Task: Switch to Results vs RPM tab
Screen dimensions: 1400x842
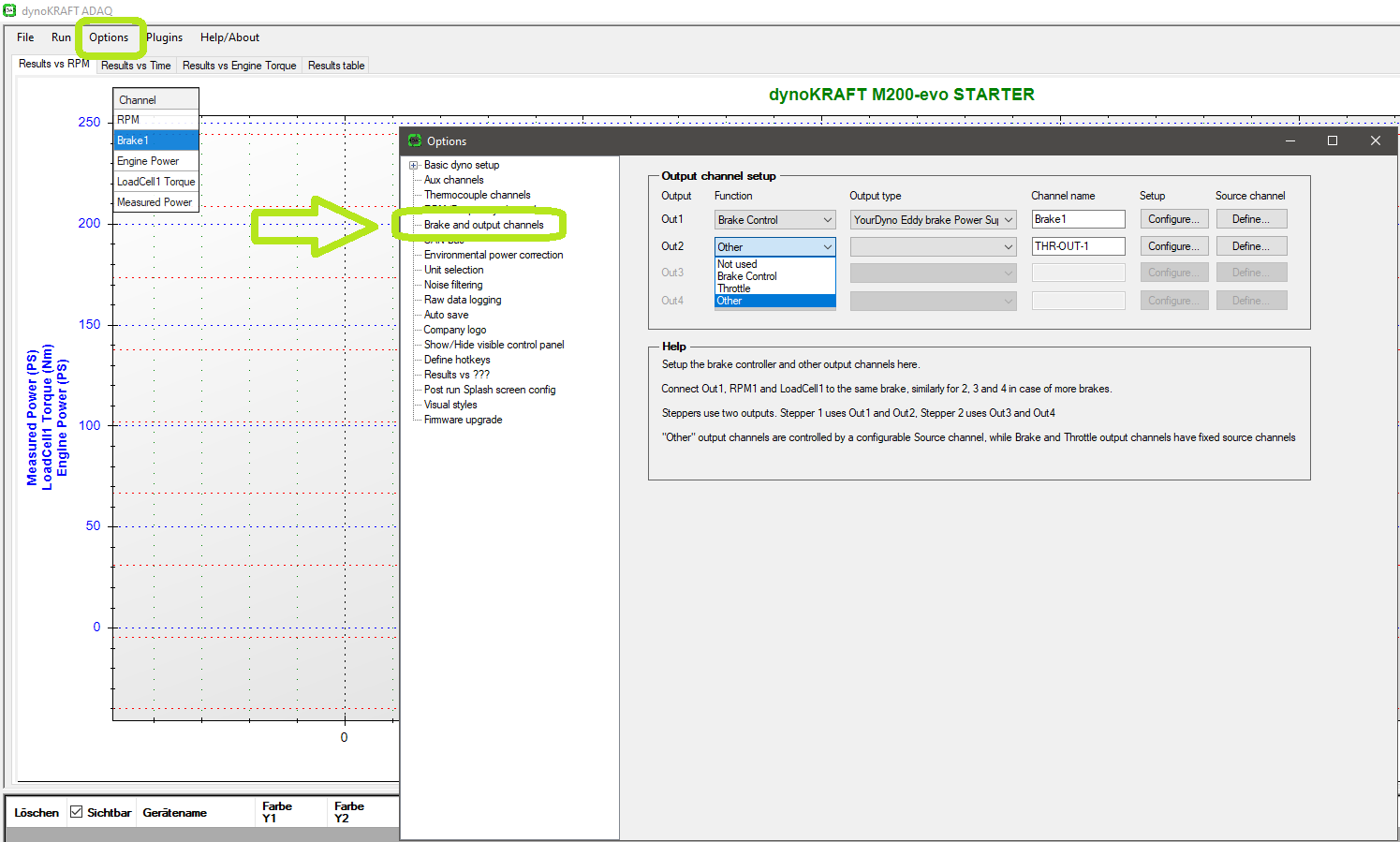Action: pyautogui.click(x=54, y=64)
